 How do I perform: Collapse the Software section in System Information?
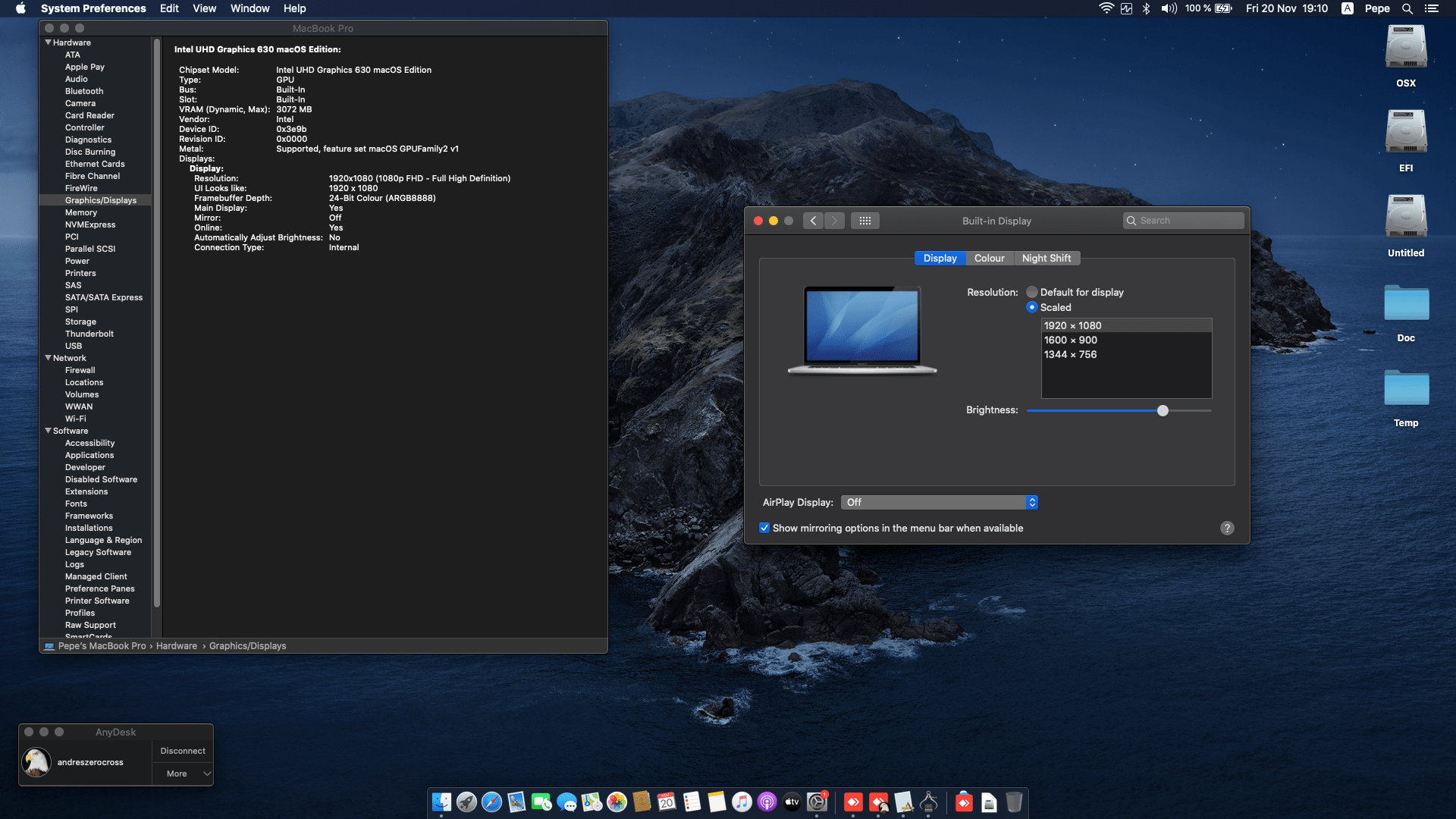click(x=49, y=431)
